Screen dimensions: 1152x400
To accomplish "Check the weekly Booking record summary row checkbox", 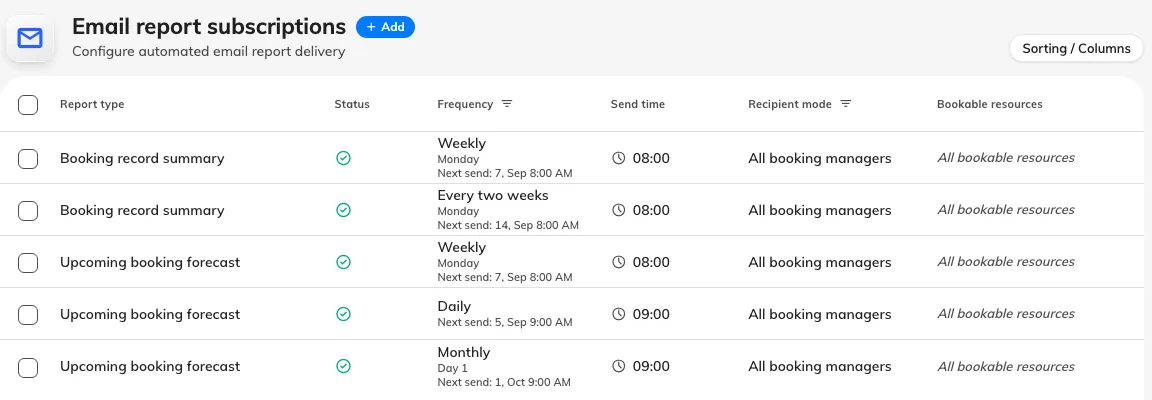I will click(28, 158).
